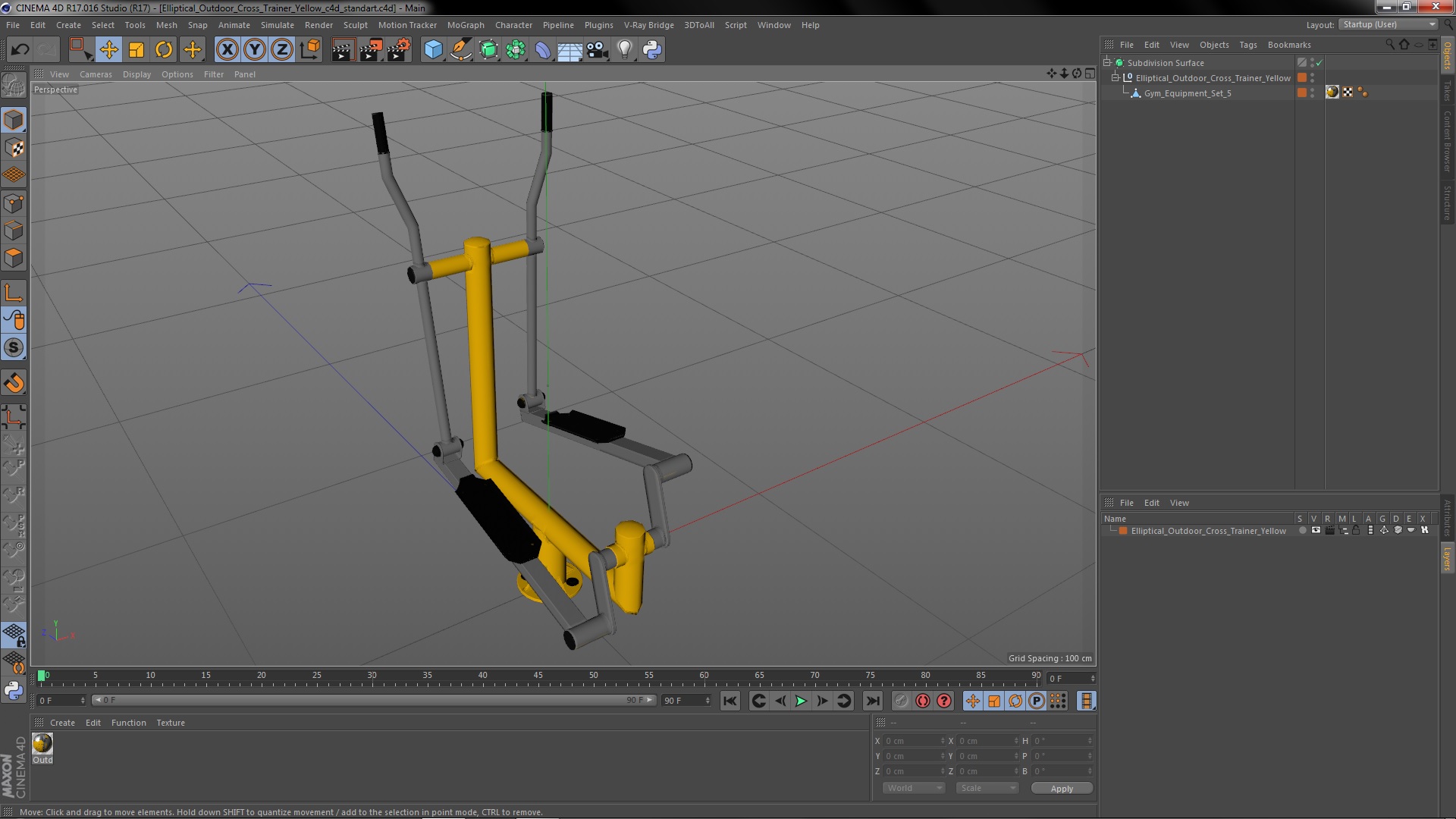Click the timeline preview range slider

[x=373, y=700]
